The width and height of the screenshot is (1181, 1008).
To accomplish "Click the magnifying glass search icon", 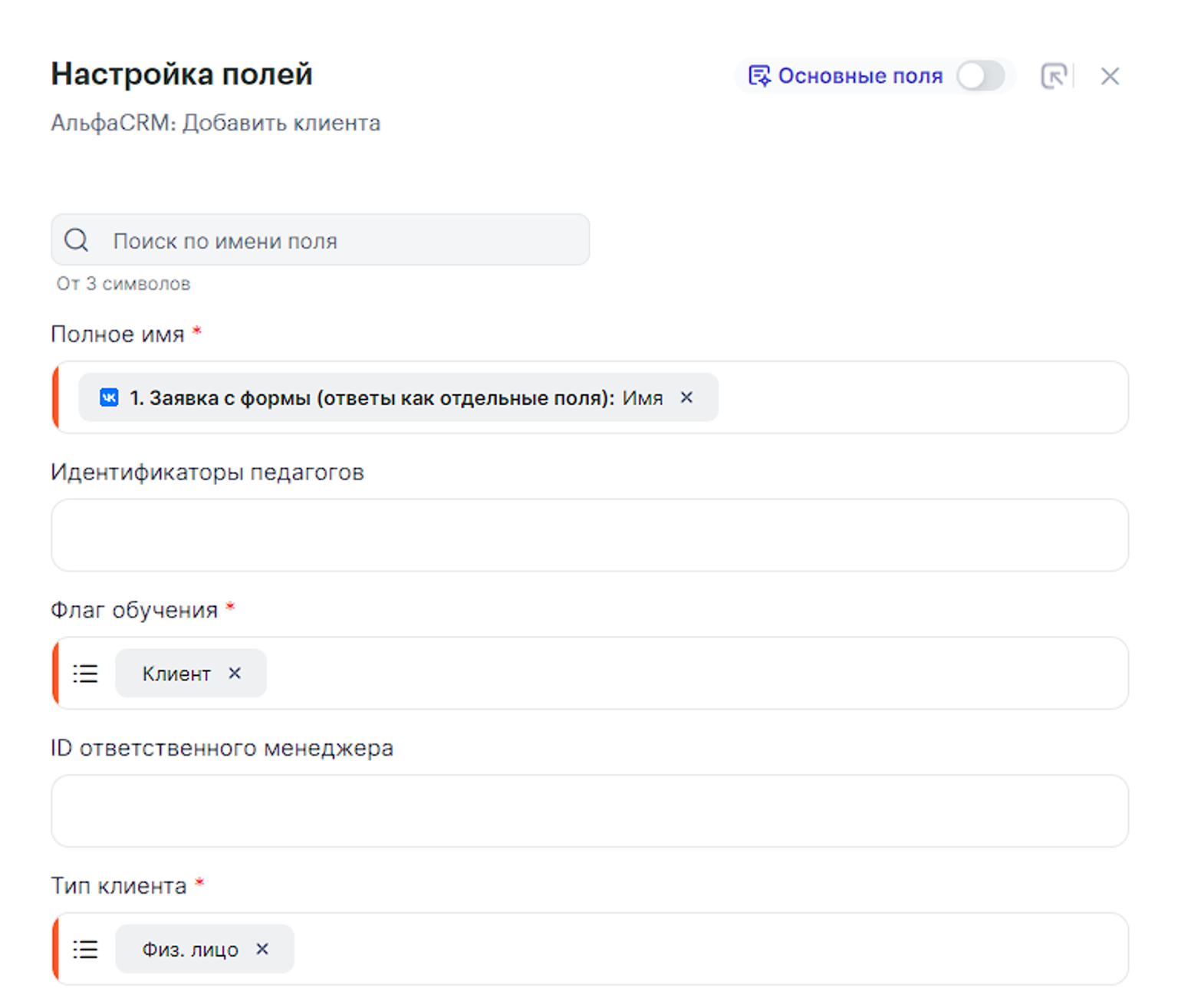I will click(77, 240).
